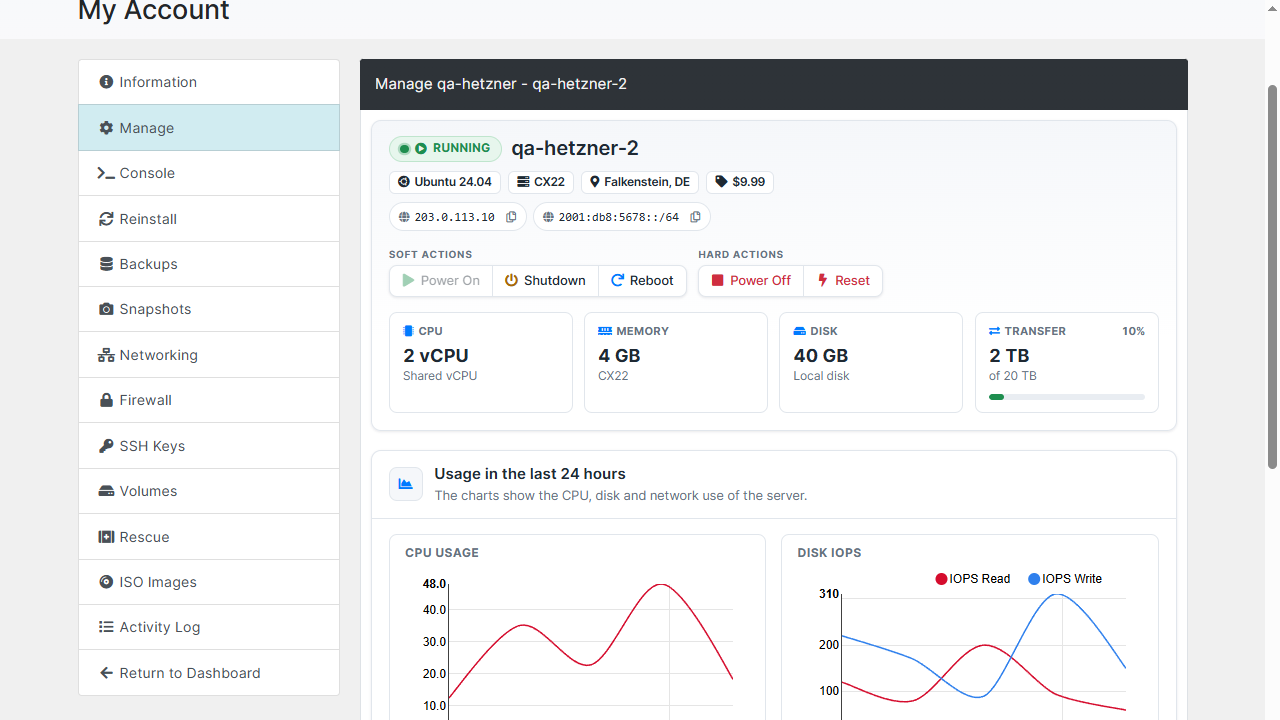
Task: Toggle the IOPS Write legend series
Action: (x=1065, y=579)
